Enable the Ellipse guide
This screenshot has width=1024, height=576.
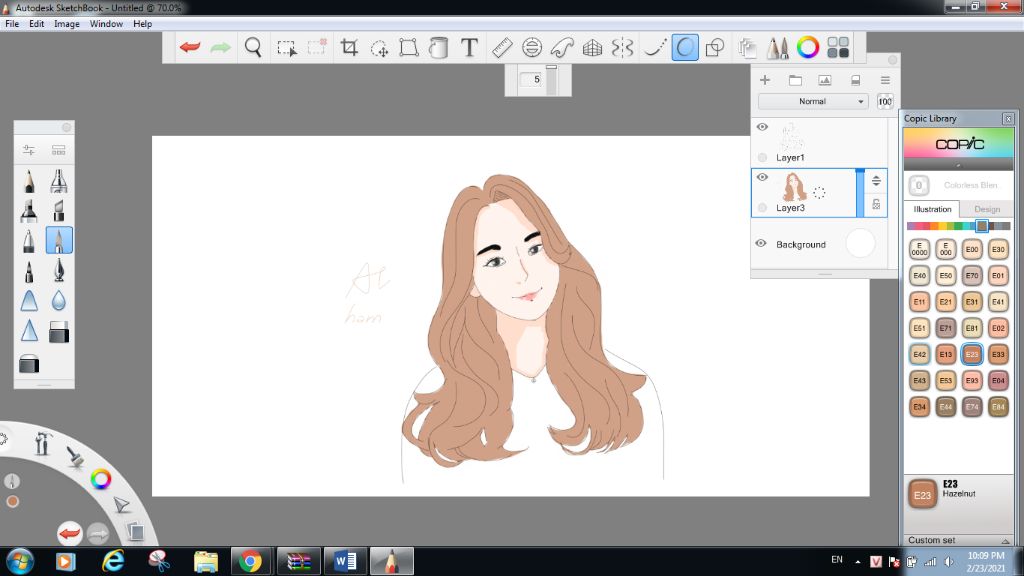[532, 47]
